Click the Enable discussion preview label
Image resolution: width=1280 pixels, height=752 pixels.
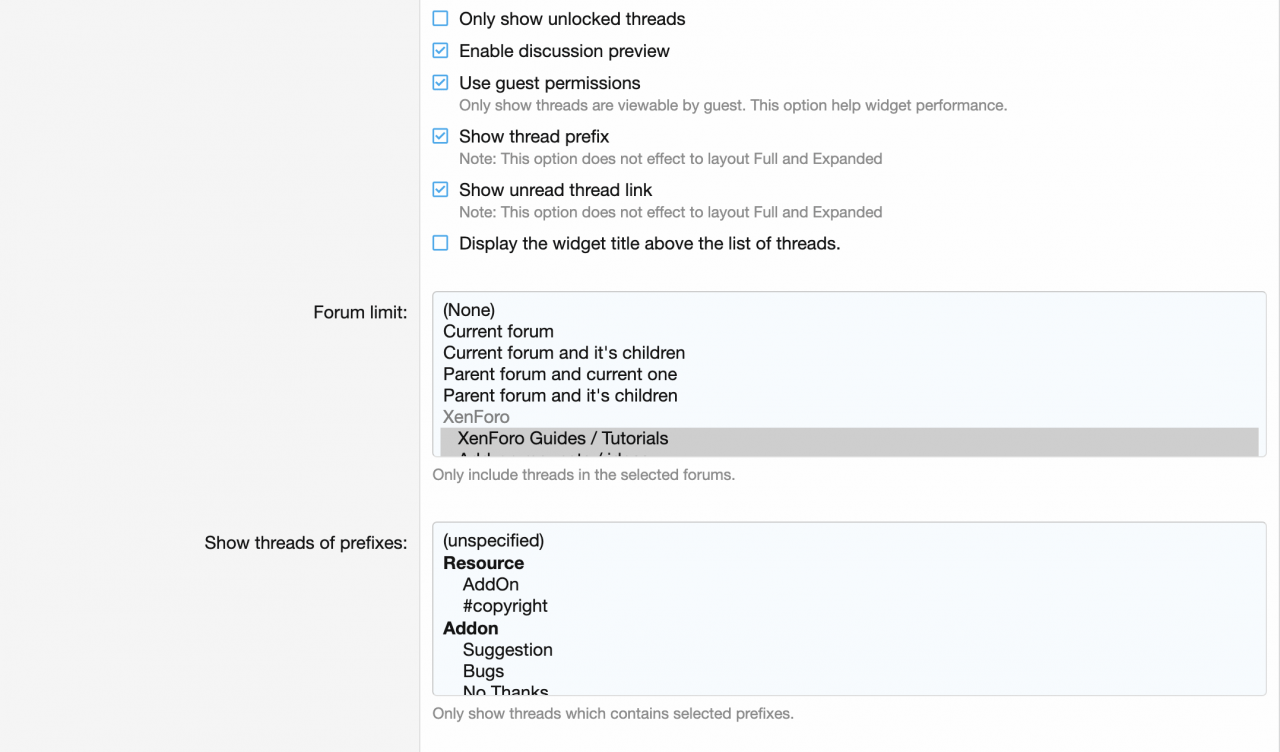(x=564, y=51)
